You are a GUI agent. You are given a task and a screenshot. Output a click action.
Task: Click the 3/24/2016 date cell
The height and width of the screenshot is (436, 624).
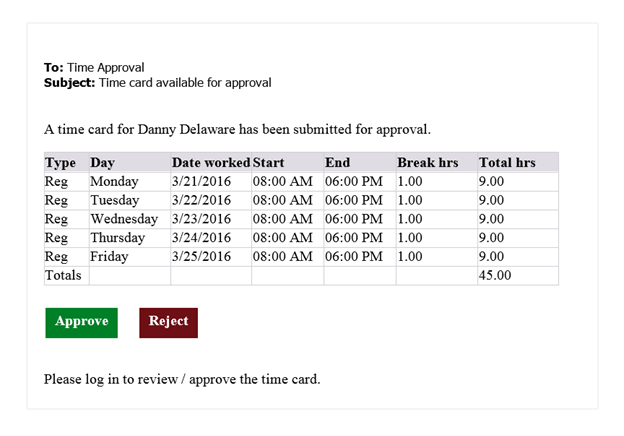click(x=211, y=237)
